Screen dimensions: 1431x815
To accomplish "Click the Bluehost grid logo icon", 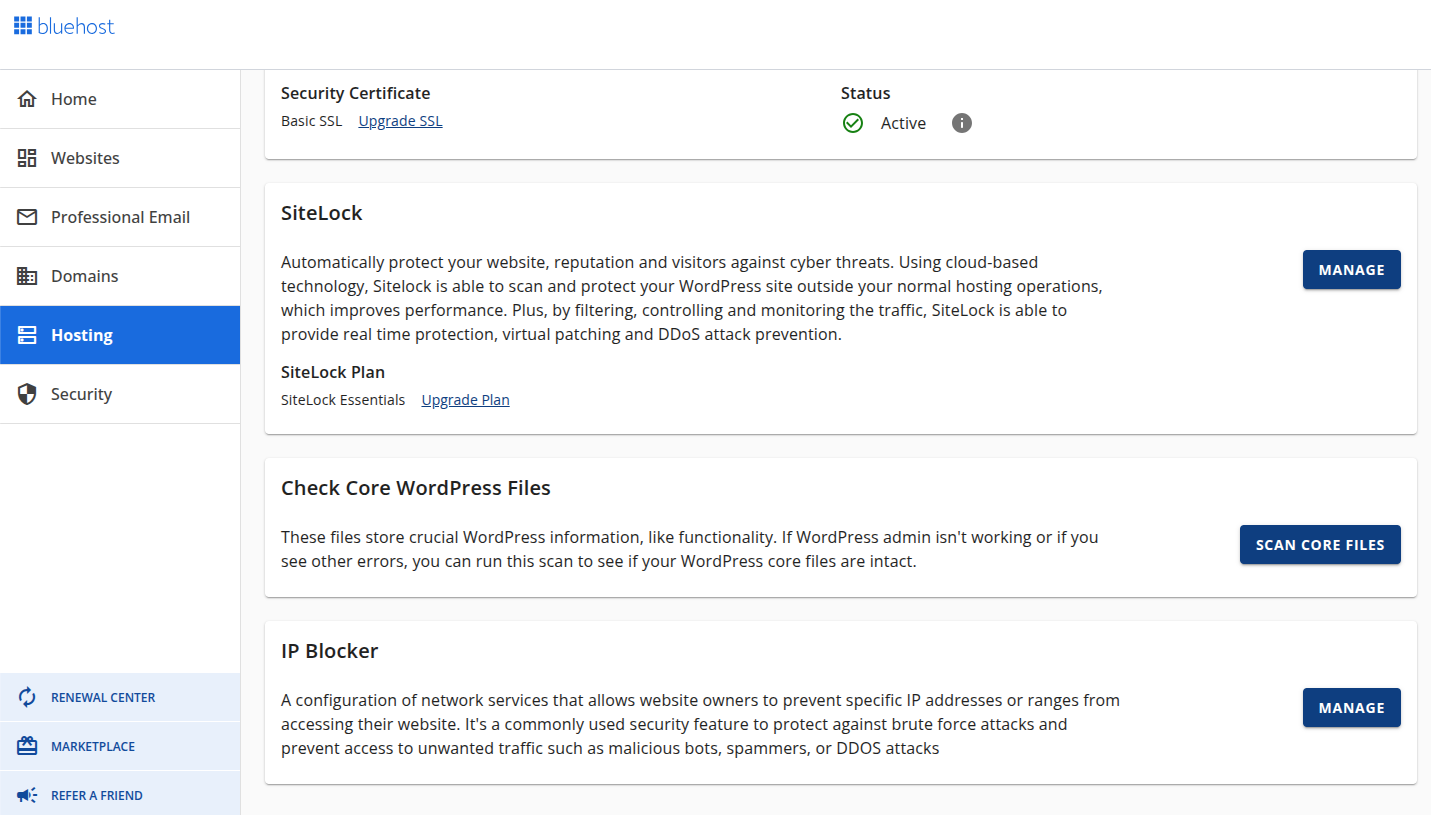I will [x=23, y=26].
